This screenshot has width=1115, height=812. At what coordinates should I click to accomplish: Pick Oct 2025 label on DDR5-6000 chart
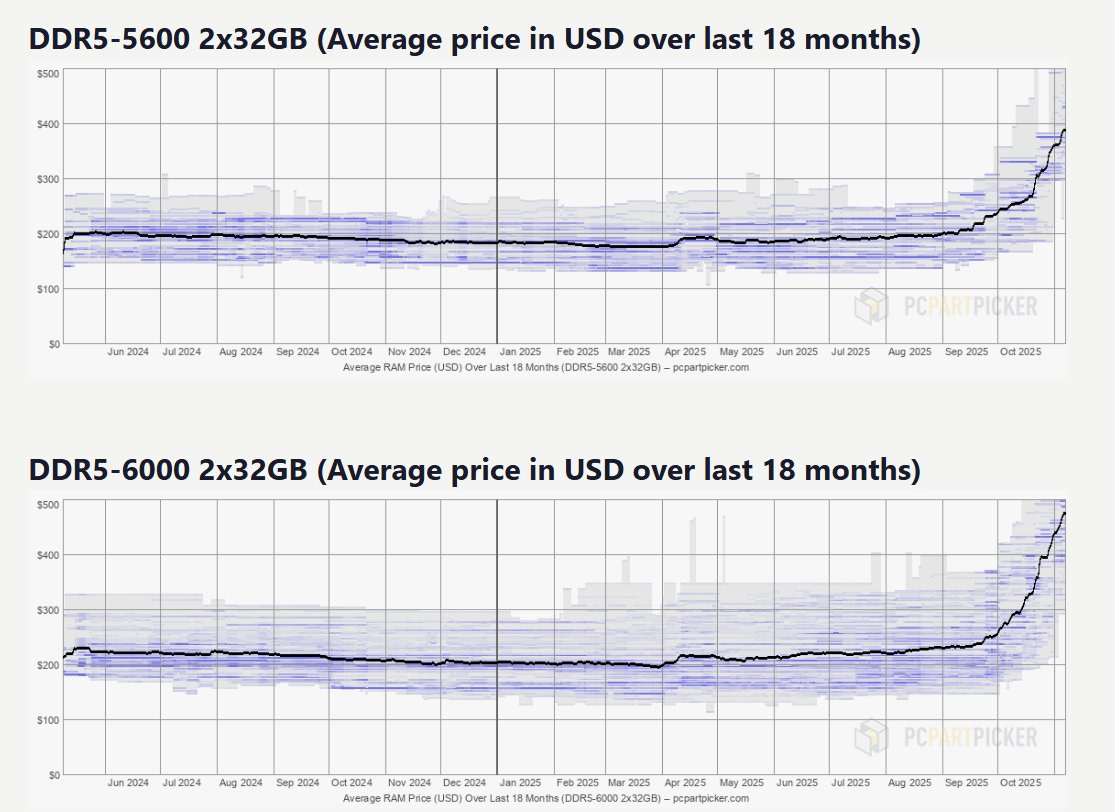[x=1020, y=783]
